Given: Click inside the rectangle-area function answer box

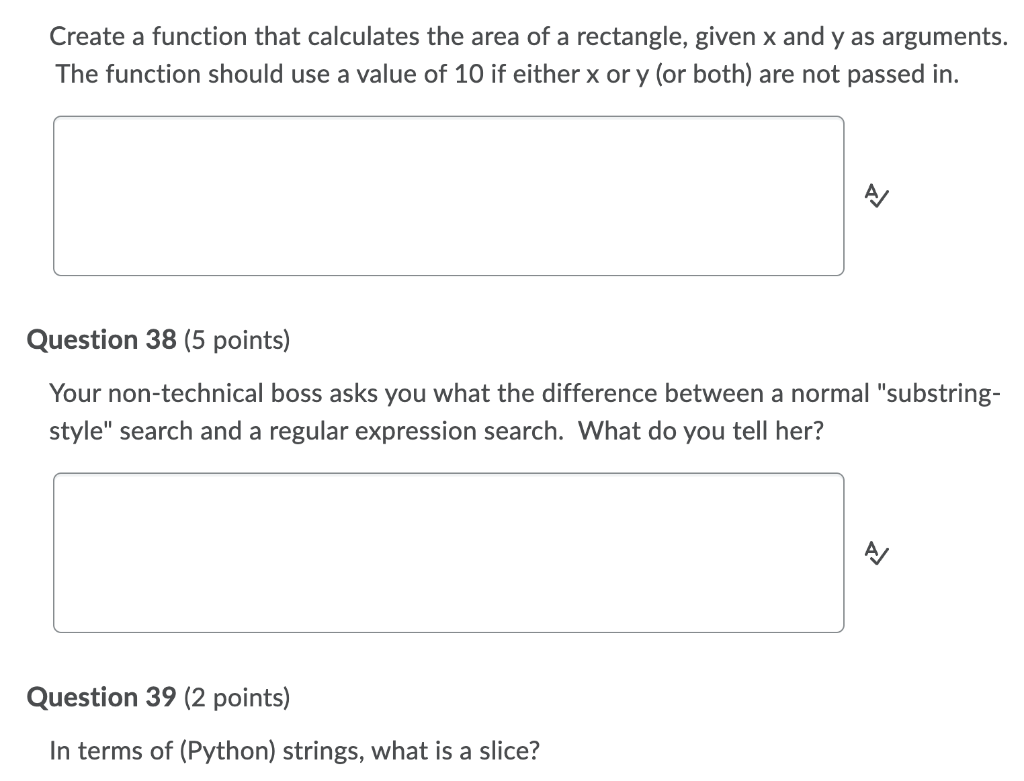Looking at the screenshot, I should [448, 195].
